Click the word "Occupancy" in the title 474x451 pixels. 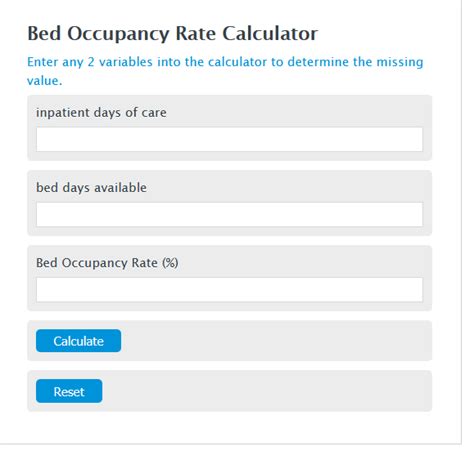coord(118,34)
